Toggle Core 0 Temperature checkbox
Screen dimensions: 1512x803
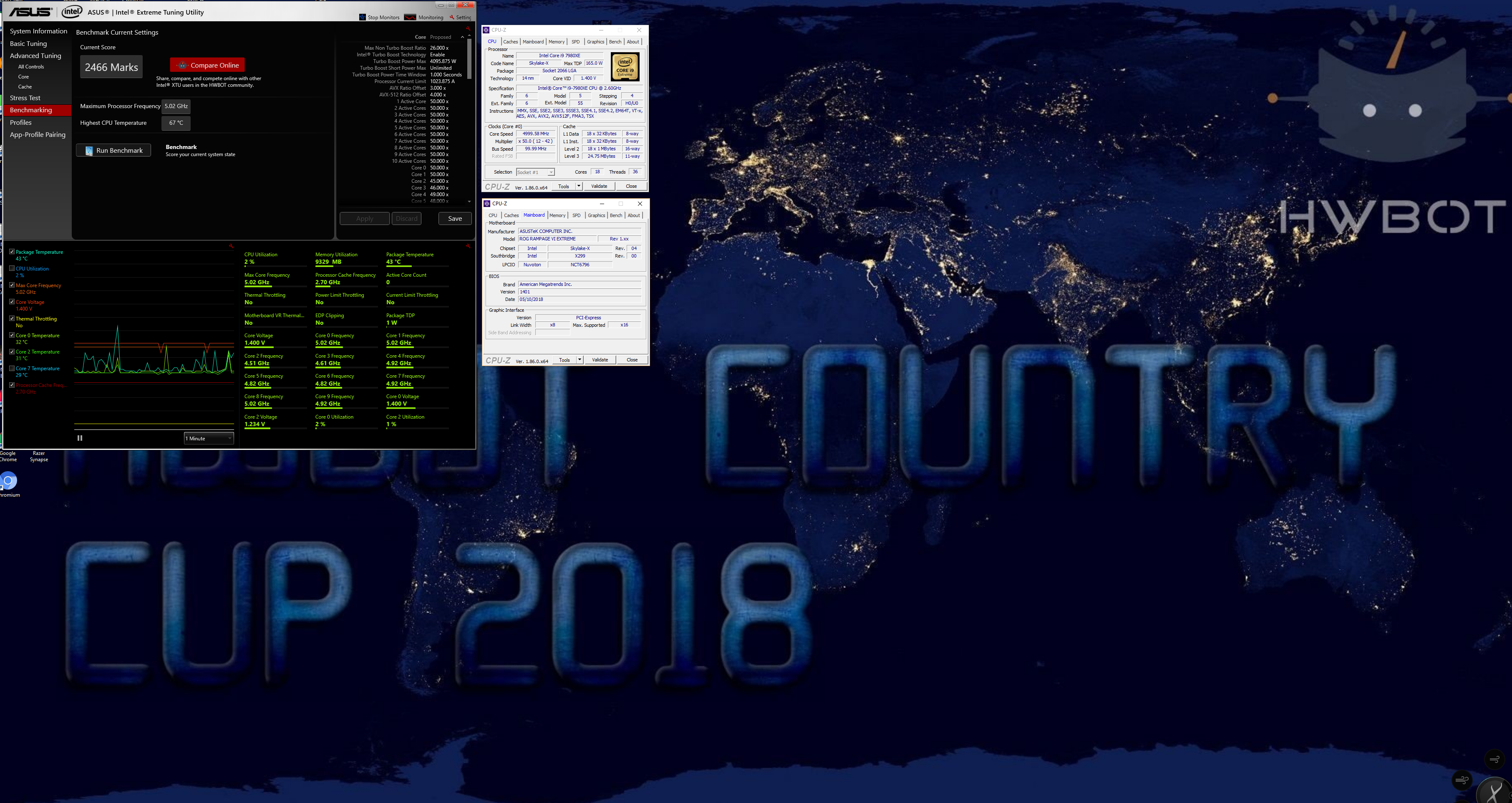click(12, 335)
